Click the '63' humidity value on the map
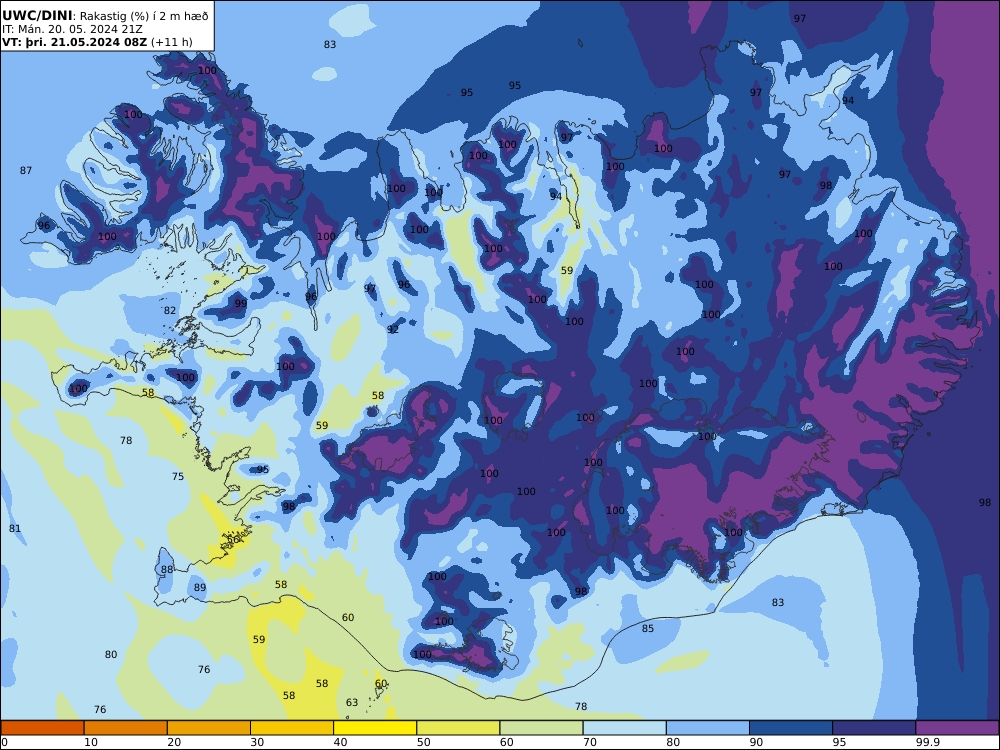The width and height of the screenshot is (1000, 750). [352, 703]
